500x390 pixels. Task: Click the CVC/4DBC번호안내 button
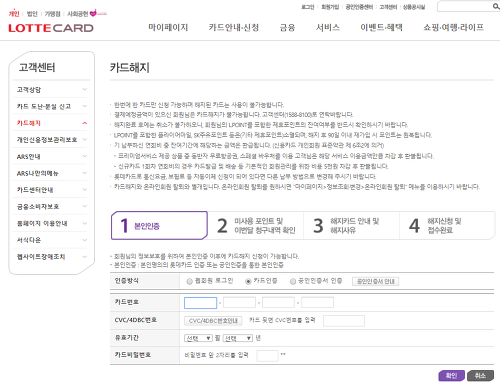(x=213, y=321)
